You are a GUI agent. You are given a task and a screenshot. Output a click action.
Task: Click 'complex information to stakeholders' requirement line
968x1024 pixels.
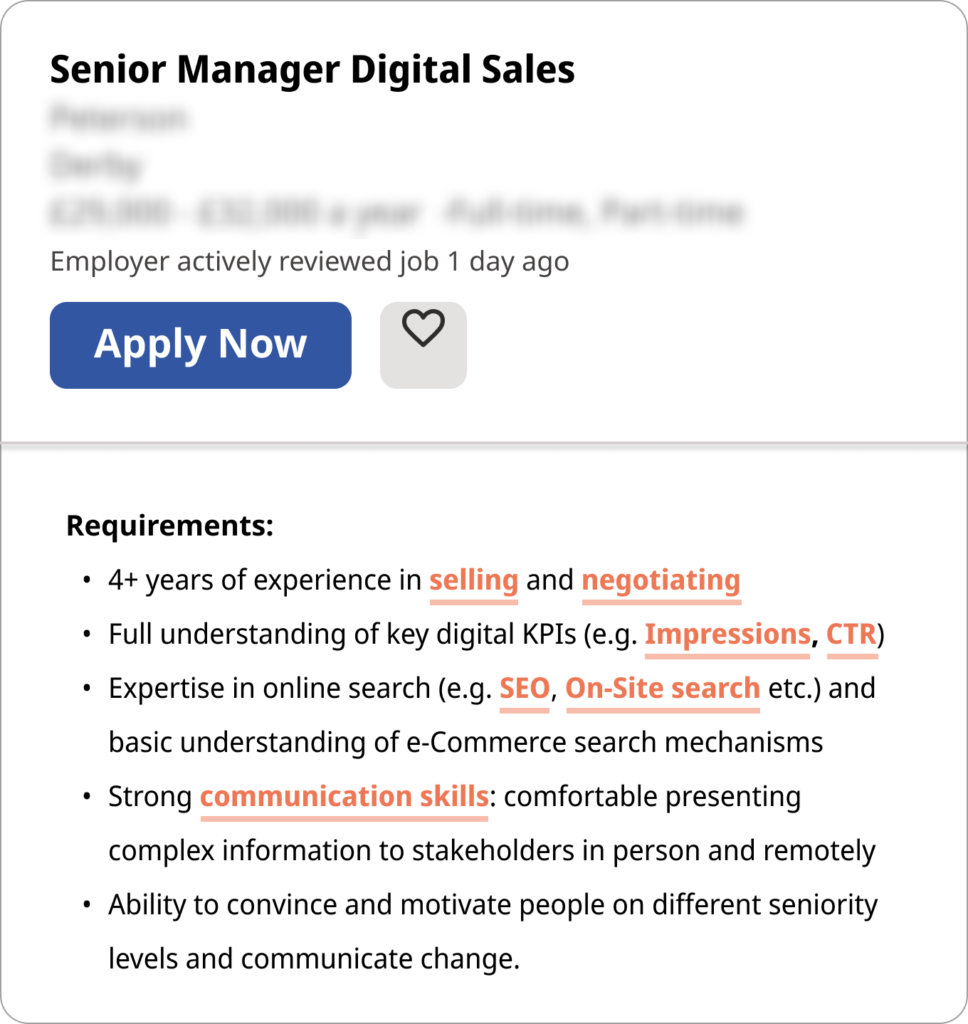pos(491,851)
